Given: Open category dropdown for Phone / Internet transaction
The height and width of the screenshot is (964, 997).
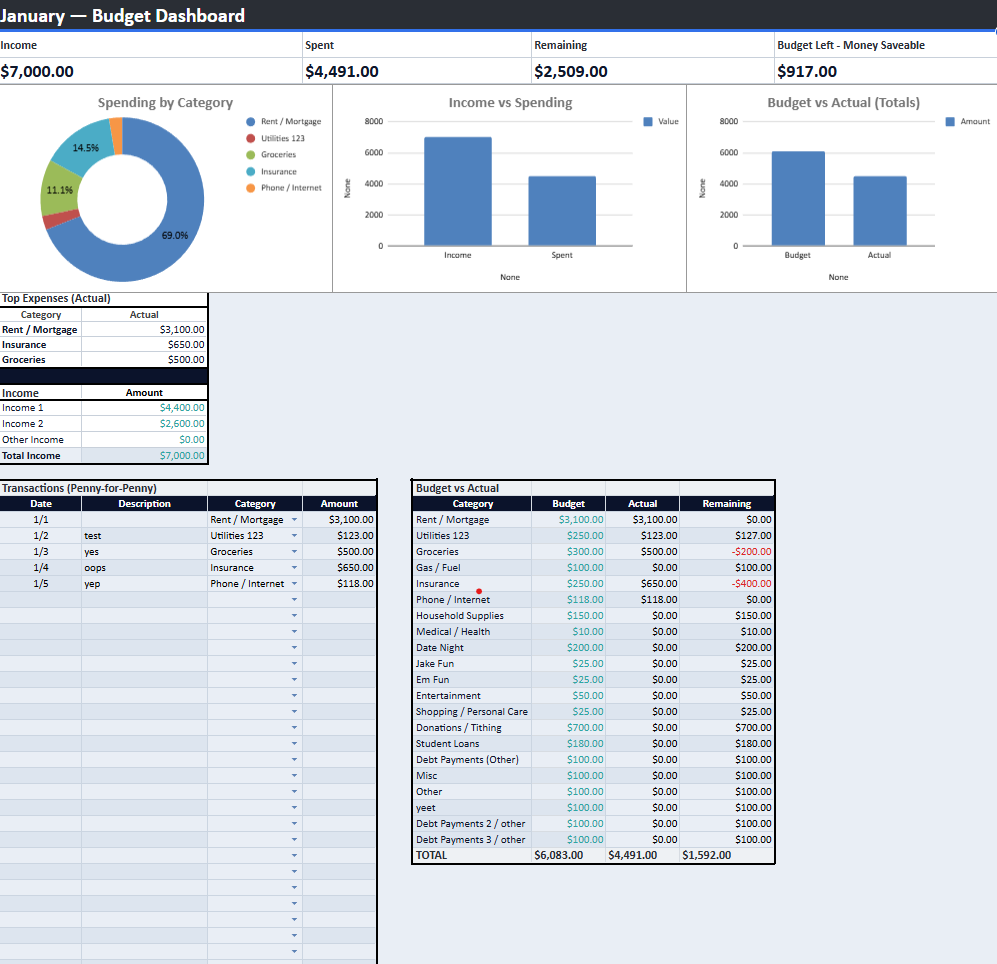Looking at the screenshot, I should click(294, 583).
